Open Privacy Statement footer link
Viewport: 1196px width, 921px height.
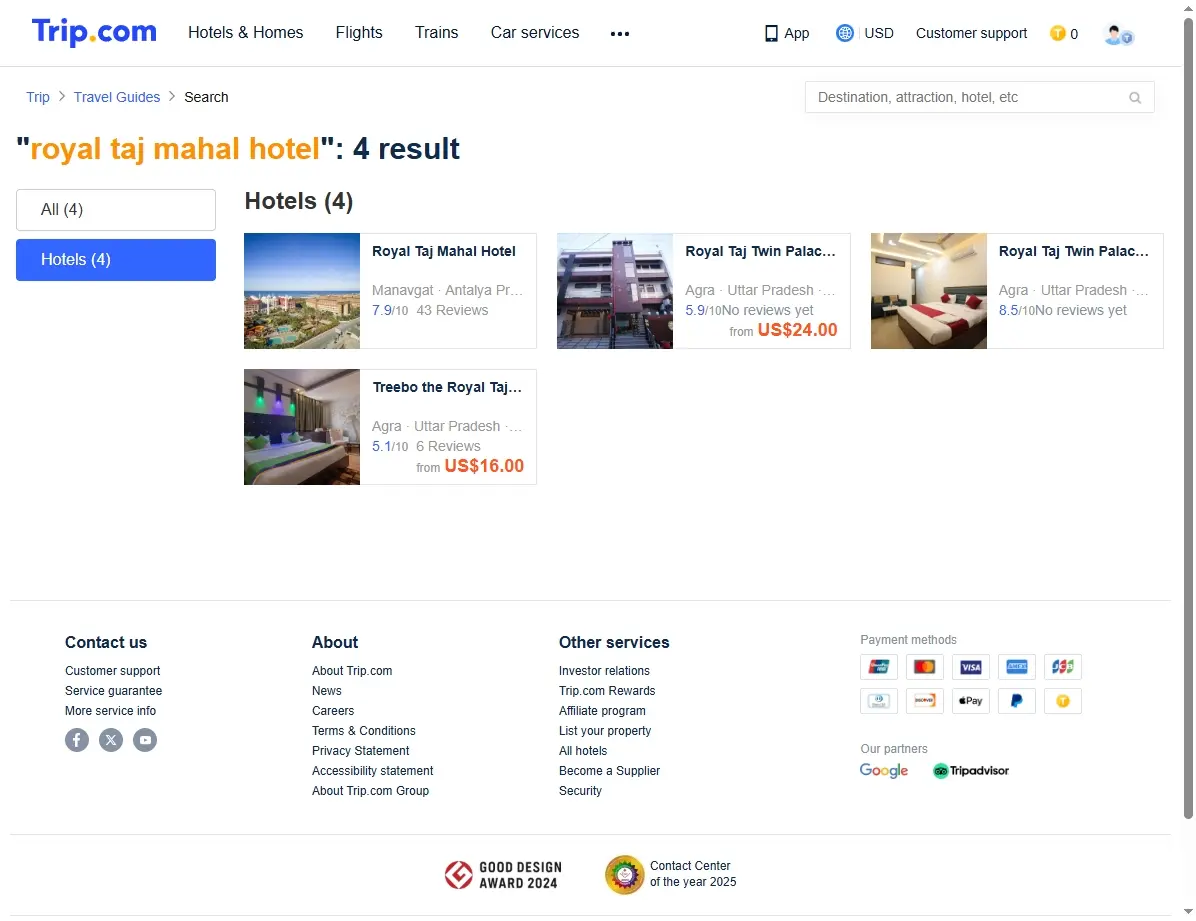click(x=361, y=751)
